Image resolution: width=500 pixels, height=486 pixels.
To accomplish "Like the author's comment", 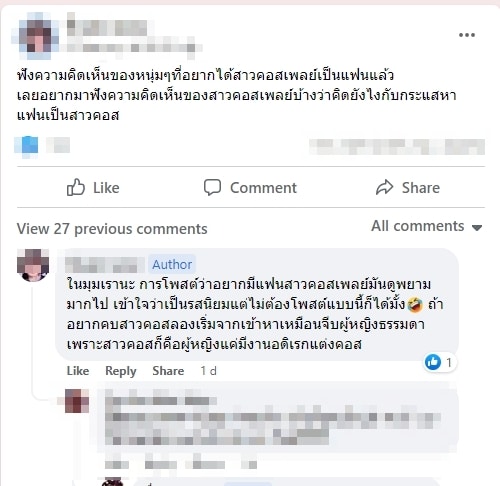I will tap(78, 371).
